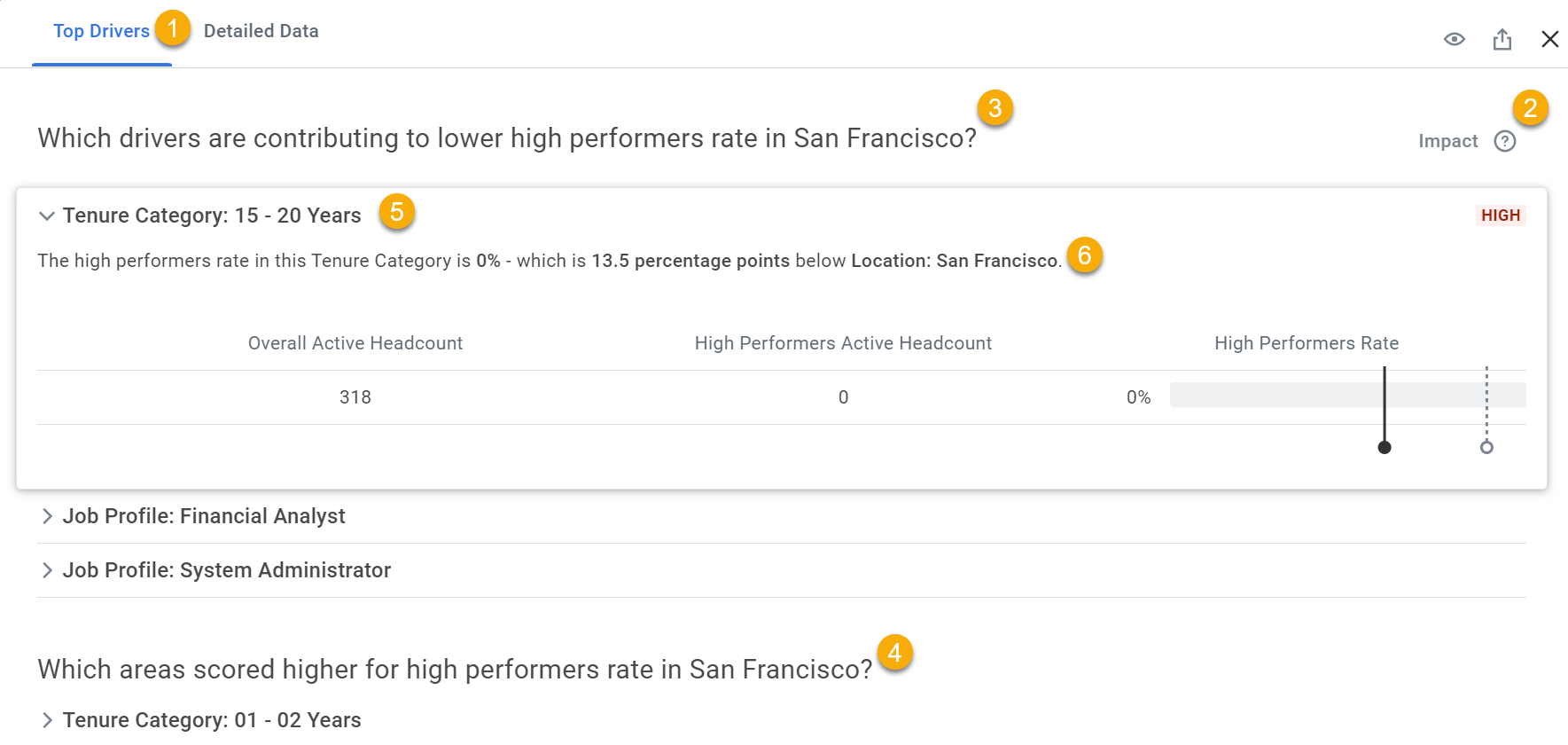Click the High Performers Rate column header
Viewport: 1568px width, 745px height.
click(x=1306, y=343)
